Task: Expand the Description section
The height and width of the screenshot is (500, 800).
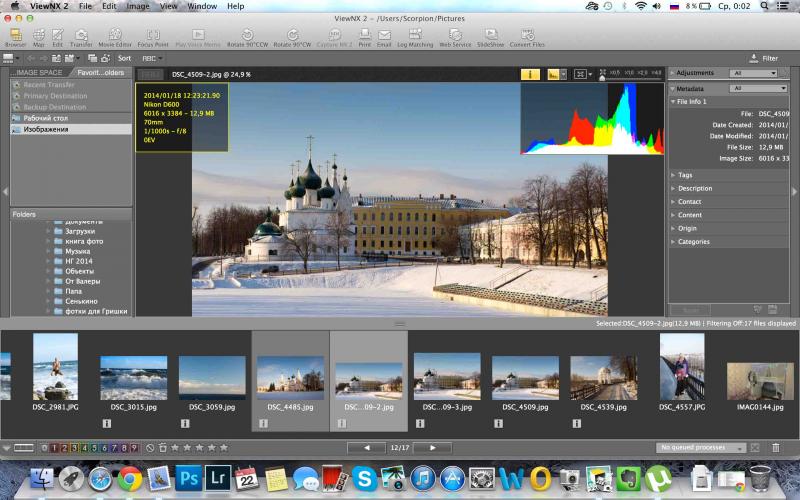Action: 673,188
